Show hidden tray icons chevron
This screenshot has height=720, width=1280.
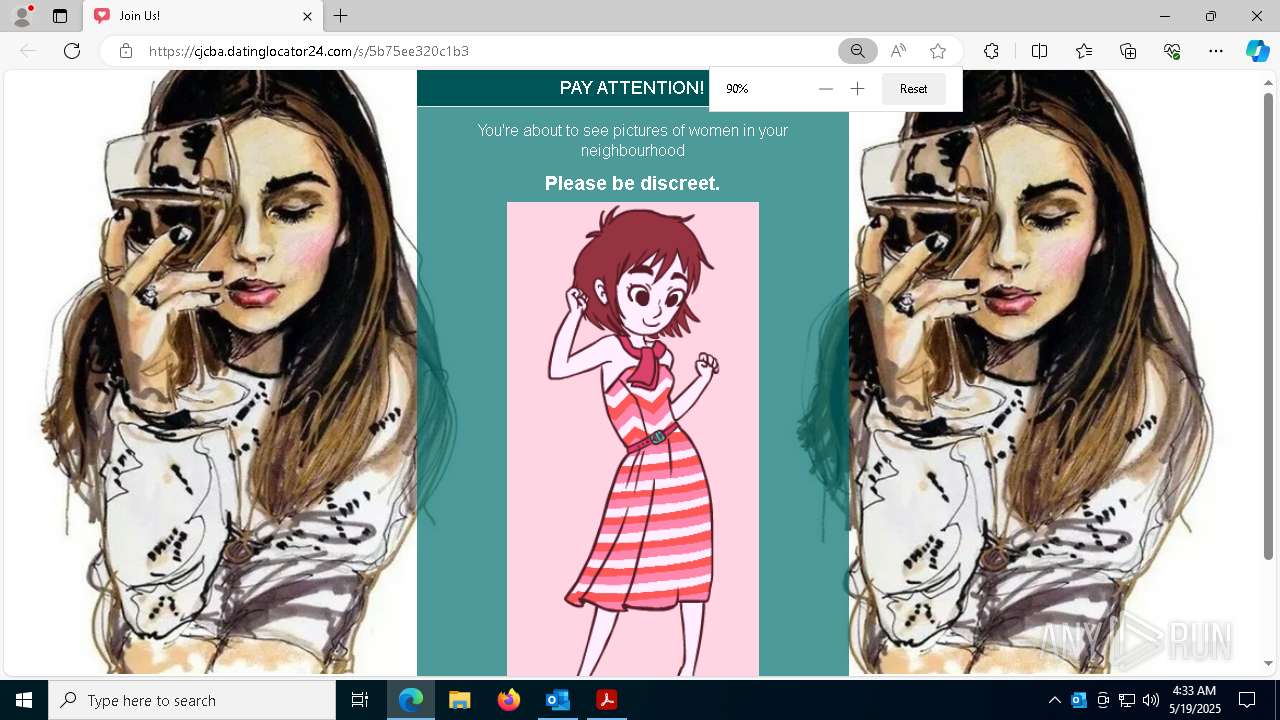click(x=1054, y=700)
